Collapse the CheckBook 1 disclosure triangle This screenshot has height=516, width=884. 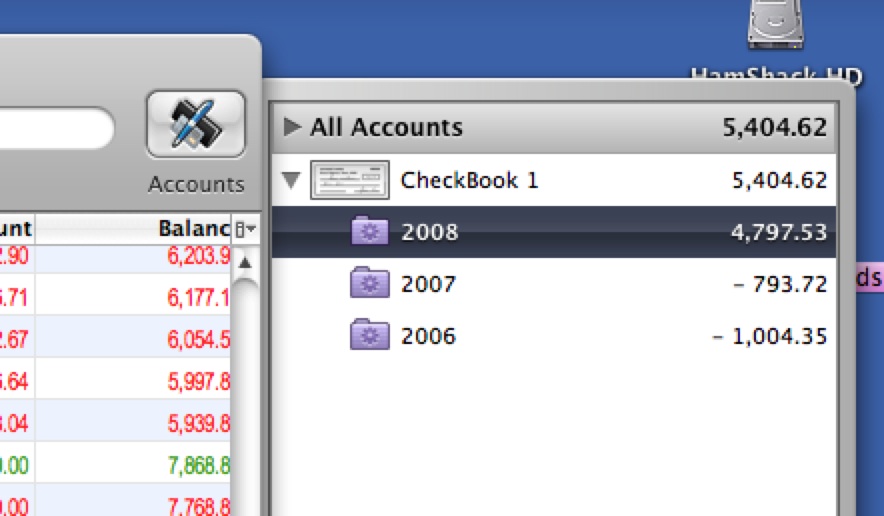click(291, 180)
